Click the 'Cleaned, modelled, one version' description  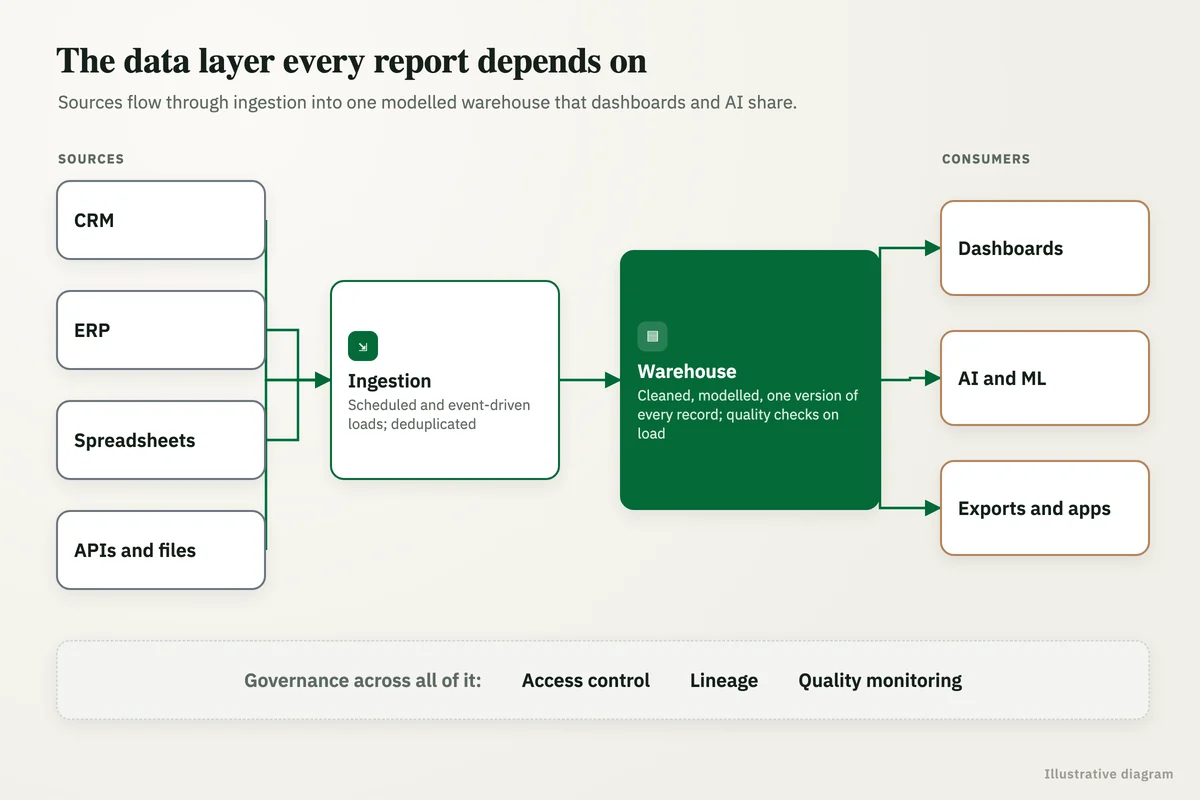(x=748, y=414)
